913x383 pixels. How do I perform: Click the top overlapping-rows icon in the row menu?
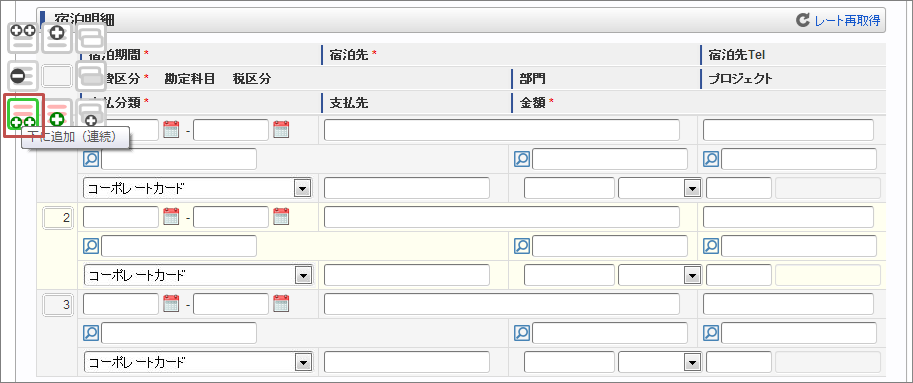[x=91, y=38]
